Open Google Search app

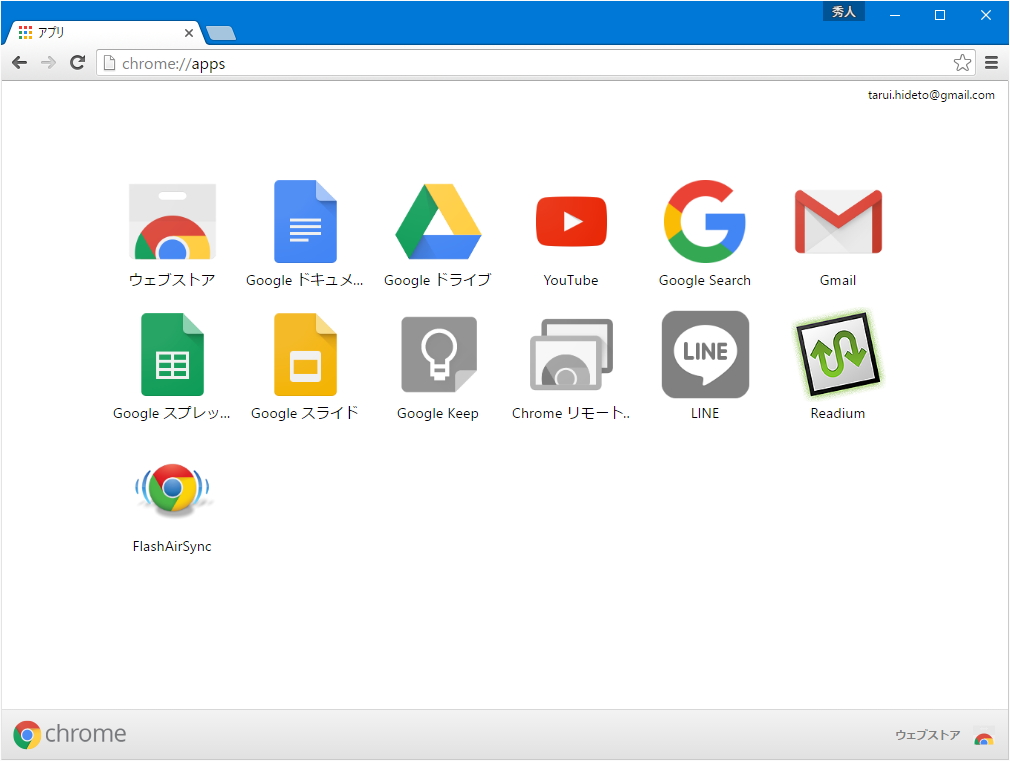[x=705, y=222]
